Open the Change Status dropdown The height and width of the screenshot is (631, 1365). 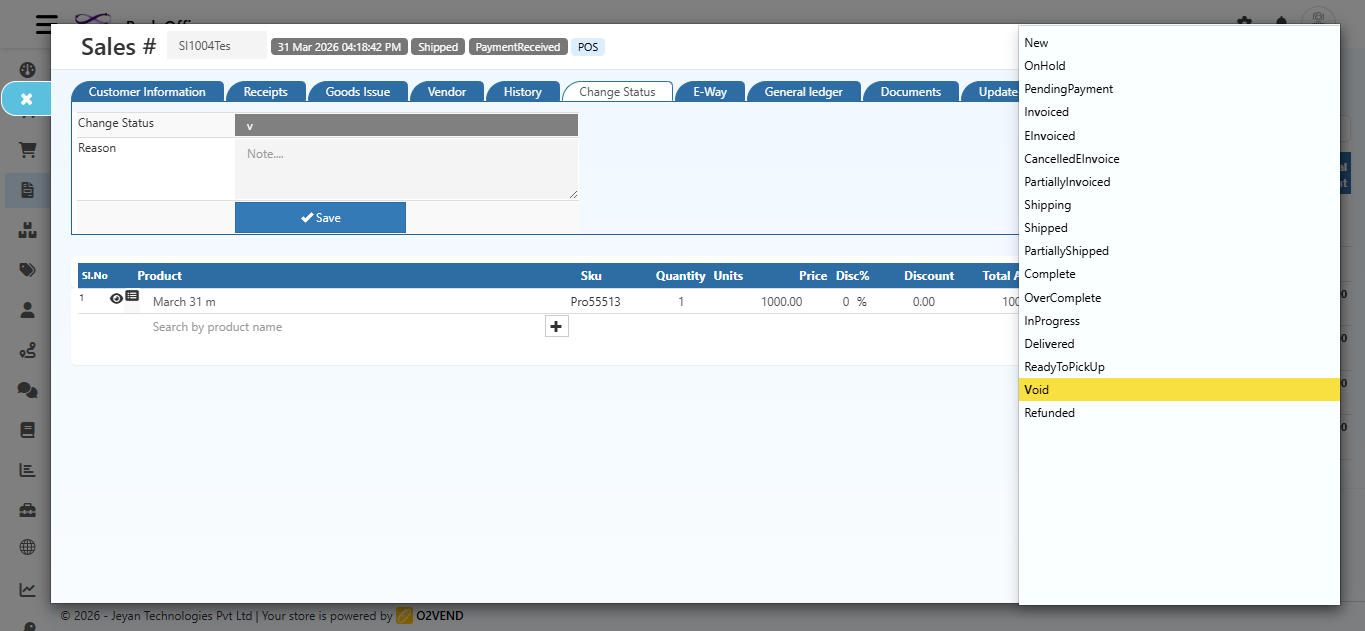406,125
